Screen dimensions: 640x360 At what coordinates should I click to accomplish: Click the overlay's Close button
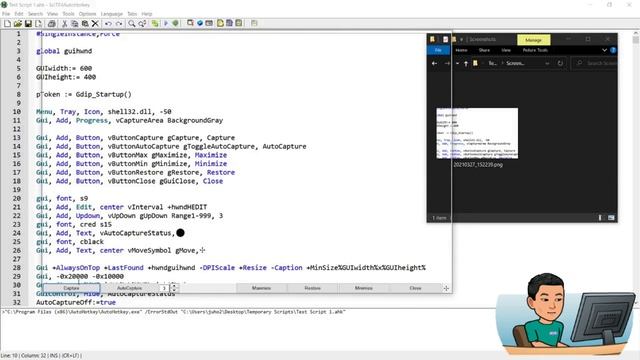pos(415,288)
